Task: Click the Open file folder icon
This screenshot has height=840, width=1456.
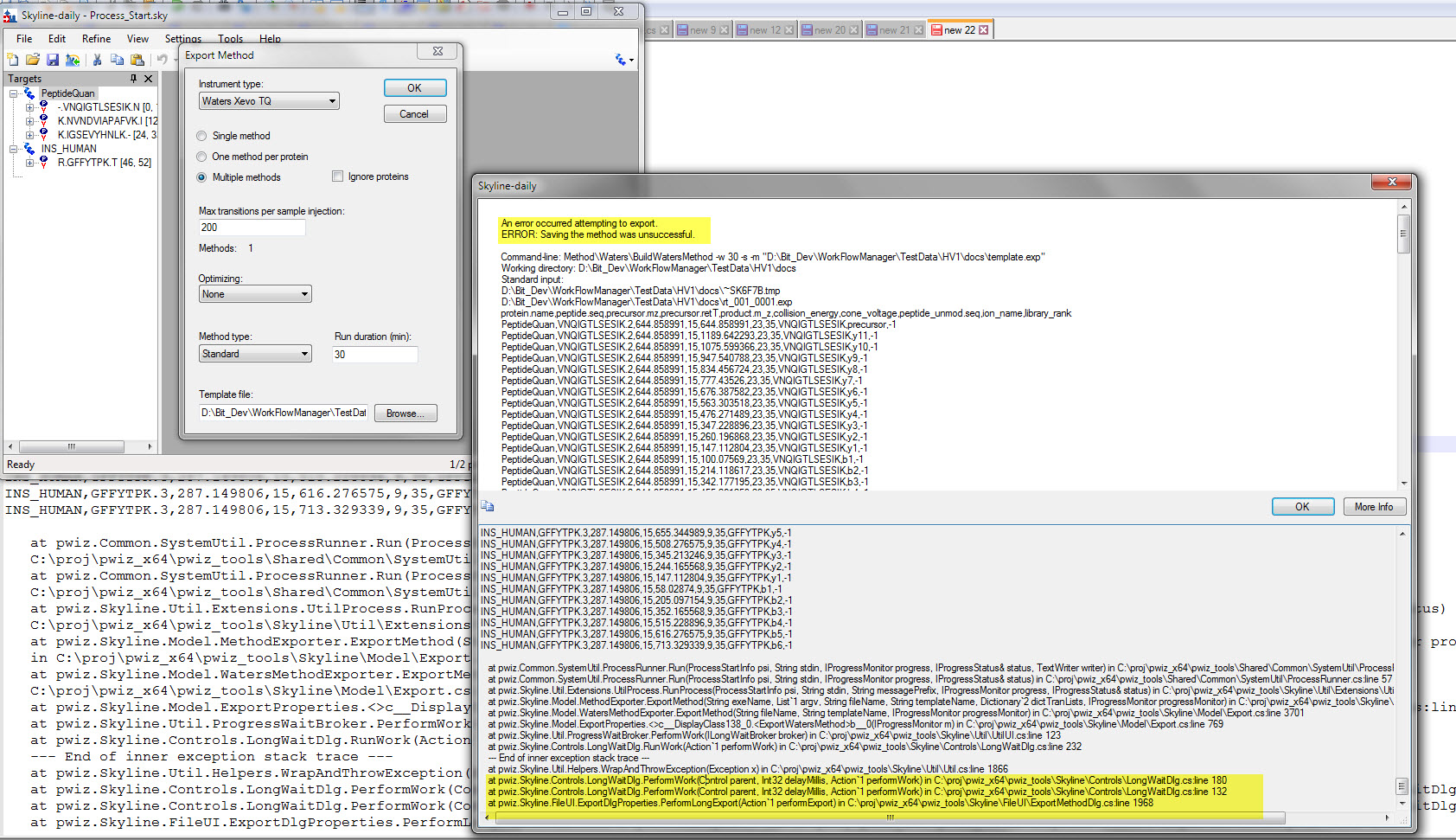Action: [33, 60]
